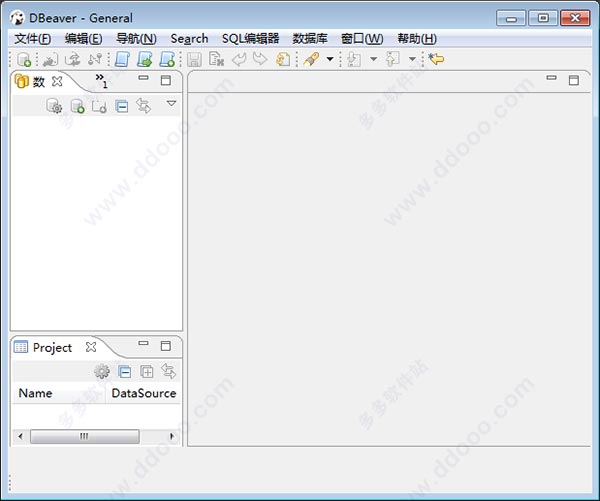Screen dimensions: 600x501
Task: Open SQL Editor scroll icon
Action: pyautogui.click(x=122, y=59)
